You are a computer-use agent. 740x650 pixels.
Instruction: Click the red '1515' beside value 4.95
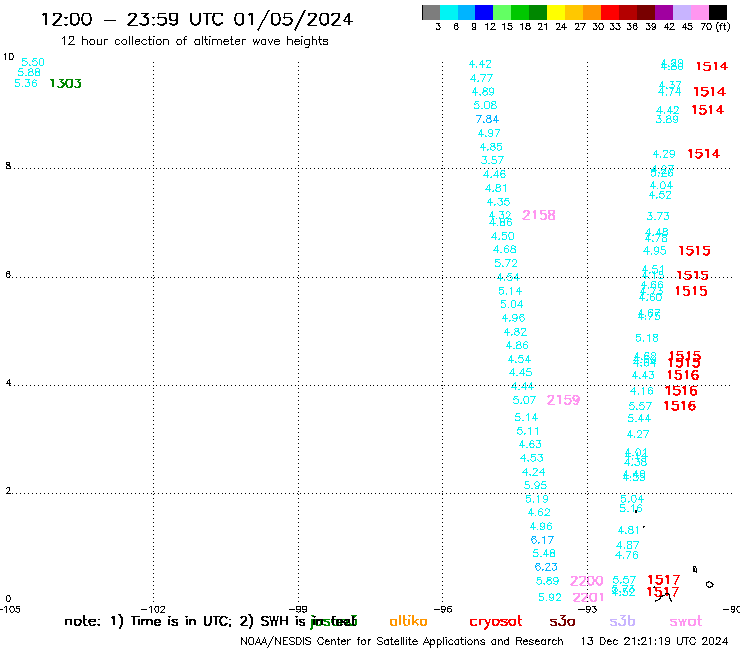pyautogui.click(x=694, y=251)
